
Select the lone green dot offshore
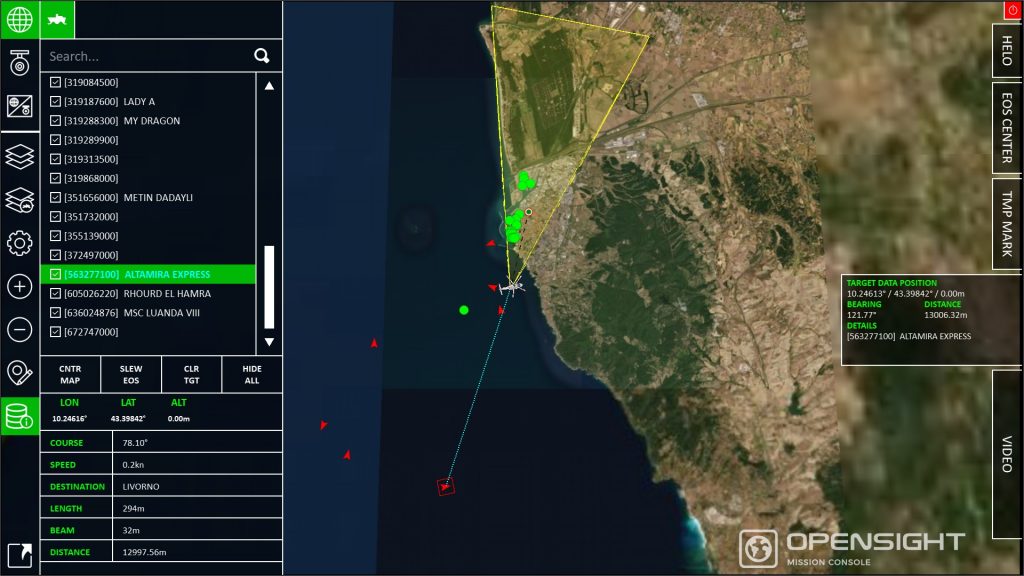pyautogui.click(x=464, y=310)
